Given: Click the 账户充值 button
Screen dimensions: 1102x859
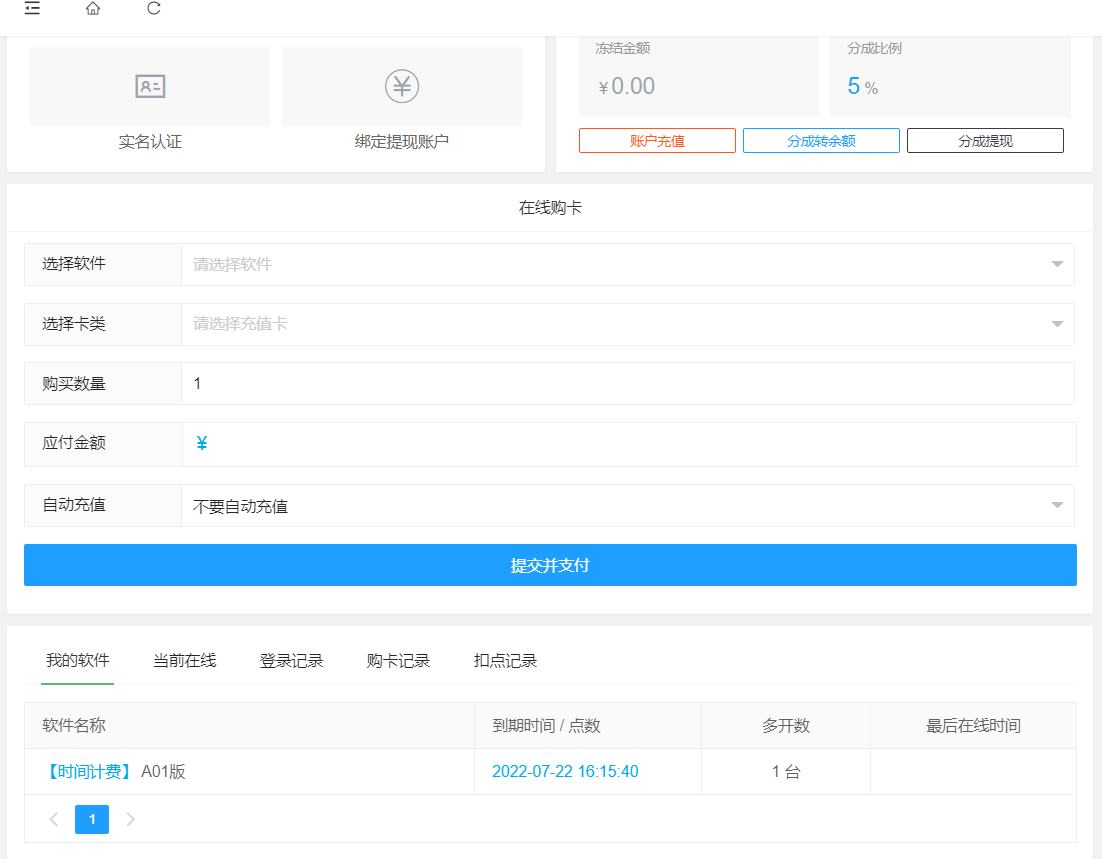Looking at the screenshot, I should 657,141.
